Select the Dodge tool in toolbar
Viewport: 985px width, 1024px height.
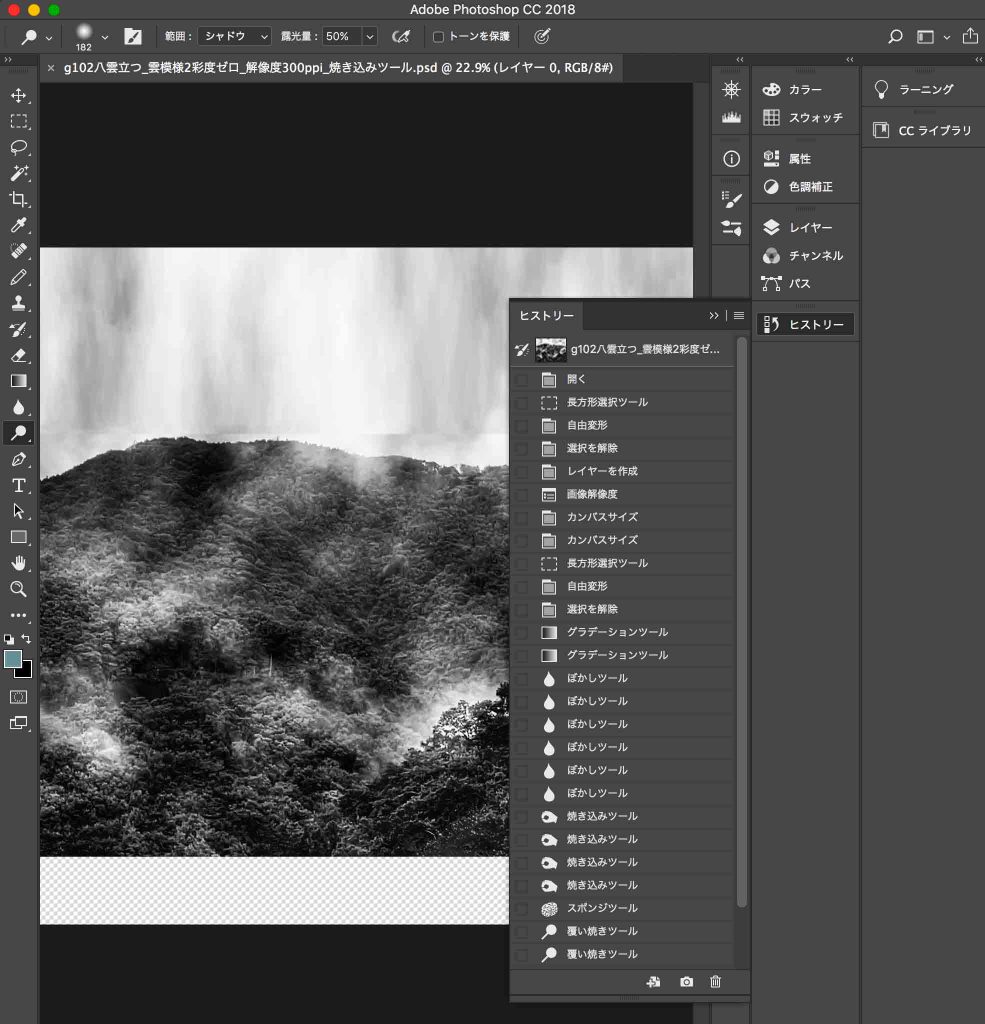(18, 433)
